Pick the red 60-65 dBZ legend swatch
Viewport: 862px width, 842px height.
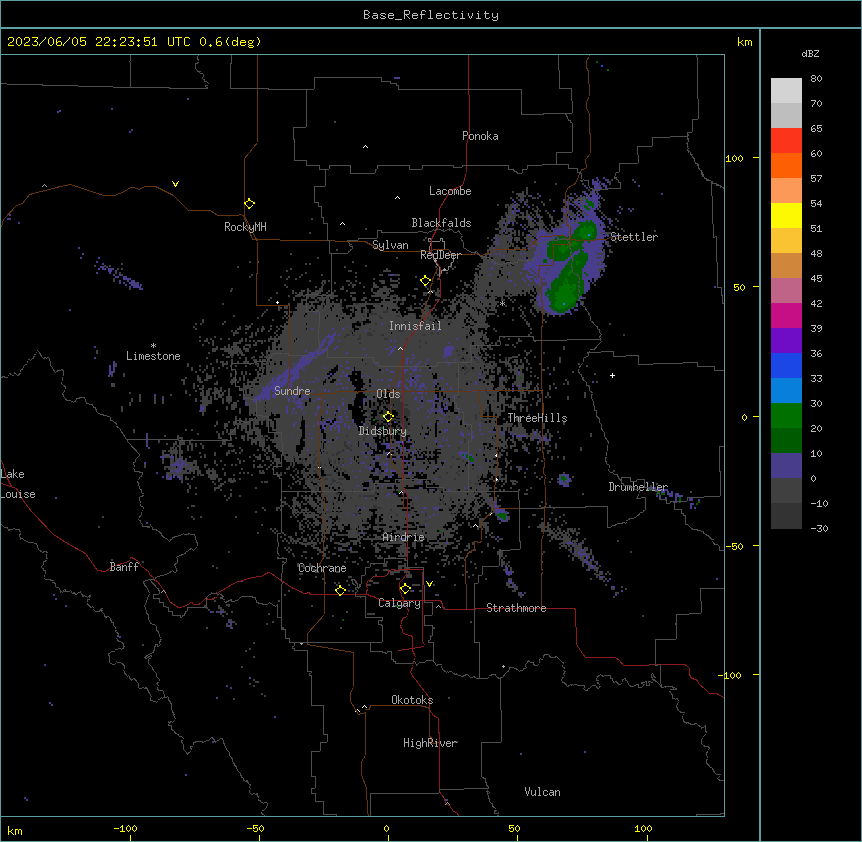click(786, 141)
